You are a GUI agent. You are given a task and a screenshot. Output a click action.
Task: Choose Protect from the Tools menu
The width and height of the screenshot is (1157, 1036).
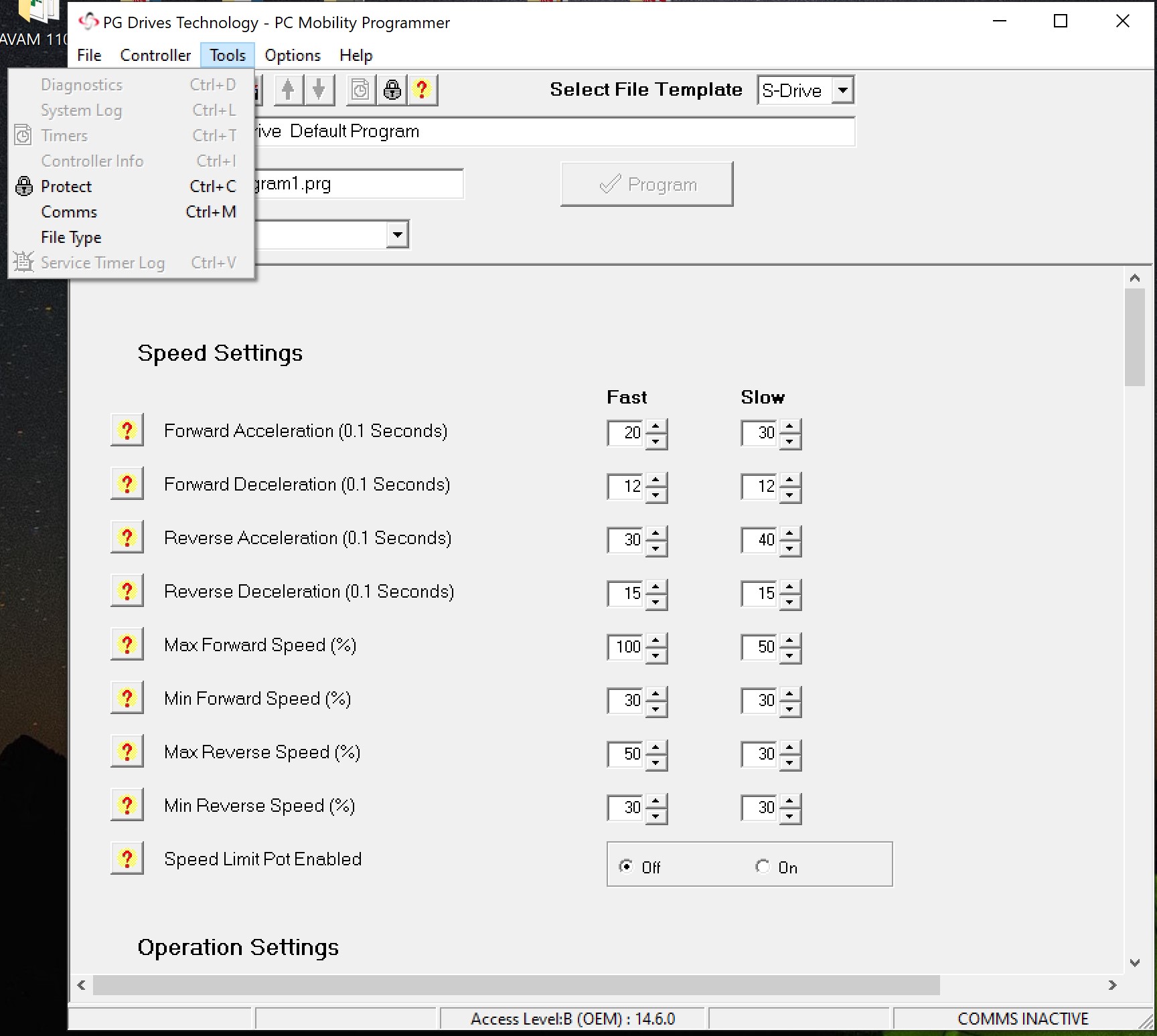pos(131,187)
